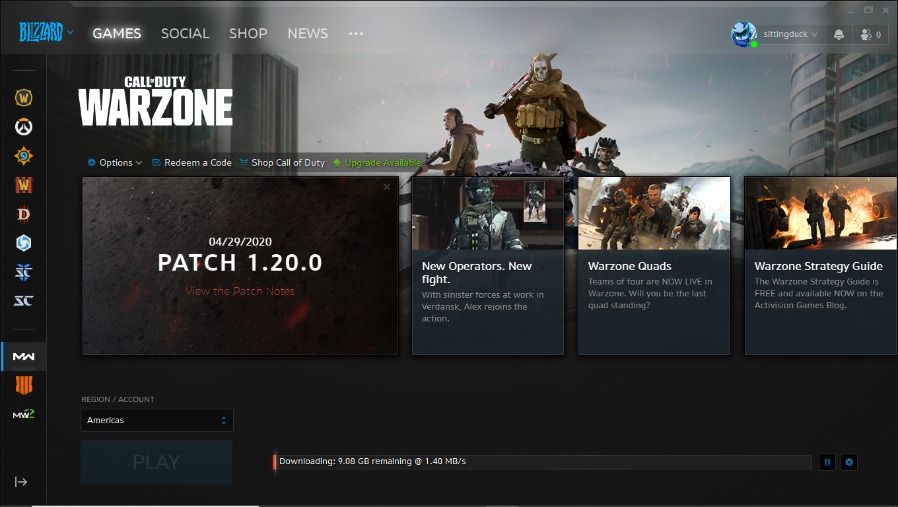898x507 pixels.
Task: Open the notifications bell
Action: (x=838, y=34)
